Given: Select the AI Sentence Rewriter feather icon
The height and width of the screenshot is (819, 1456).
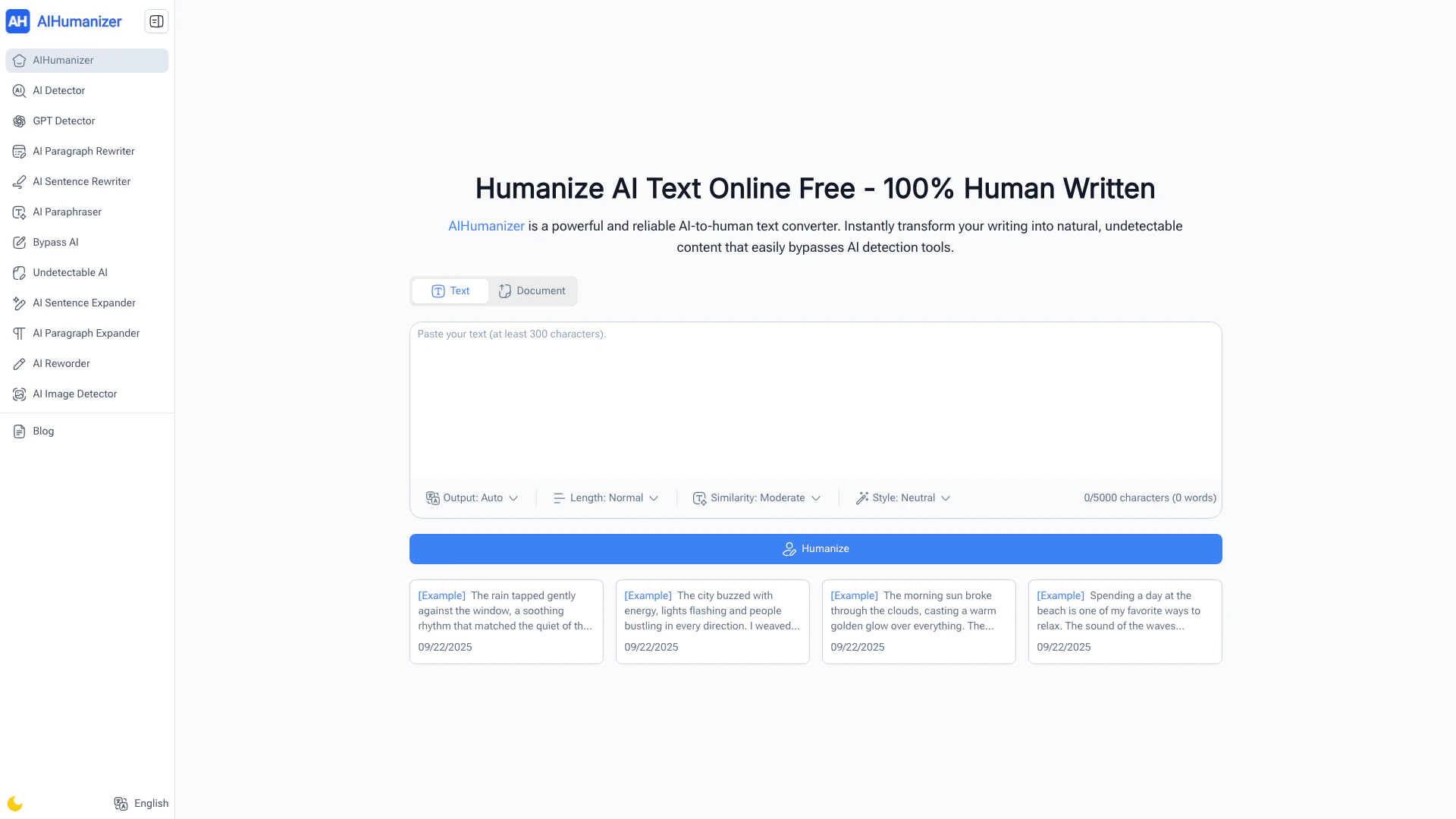Looking at the screenshot, I should [x=19, y=182].
